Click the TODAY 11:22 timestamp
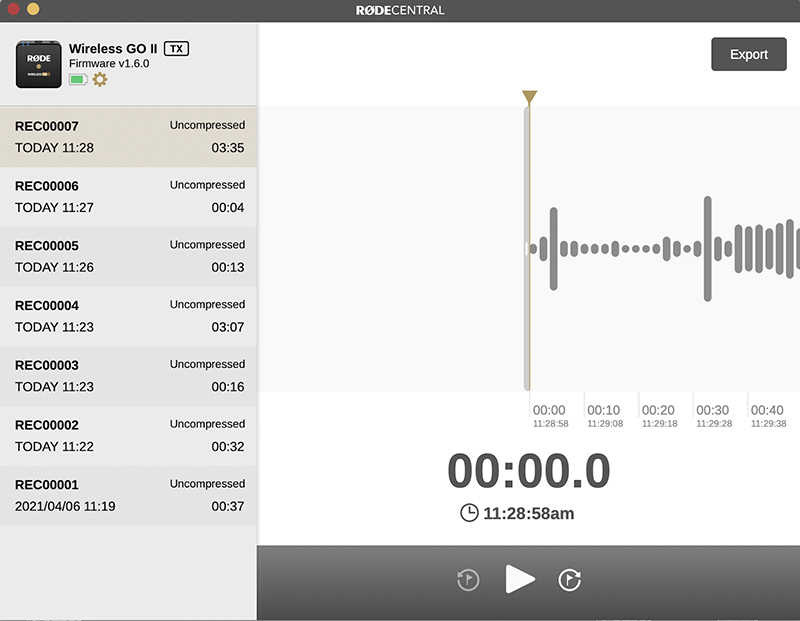800x621 pixels. pos(54,446)
